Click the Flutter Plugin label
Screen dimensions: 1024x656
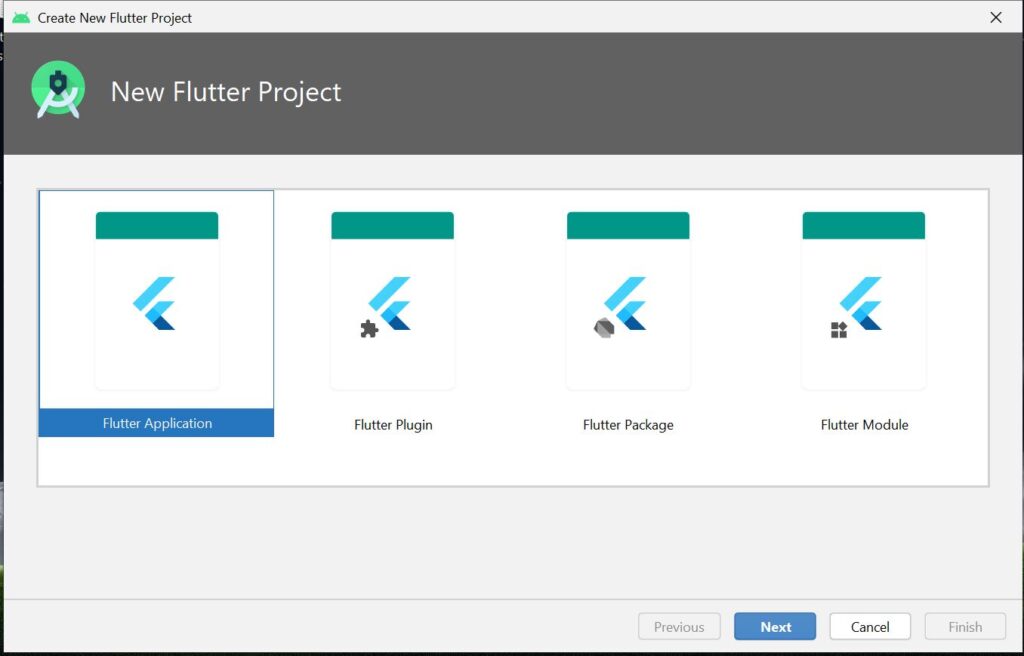pos(393,425)
